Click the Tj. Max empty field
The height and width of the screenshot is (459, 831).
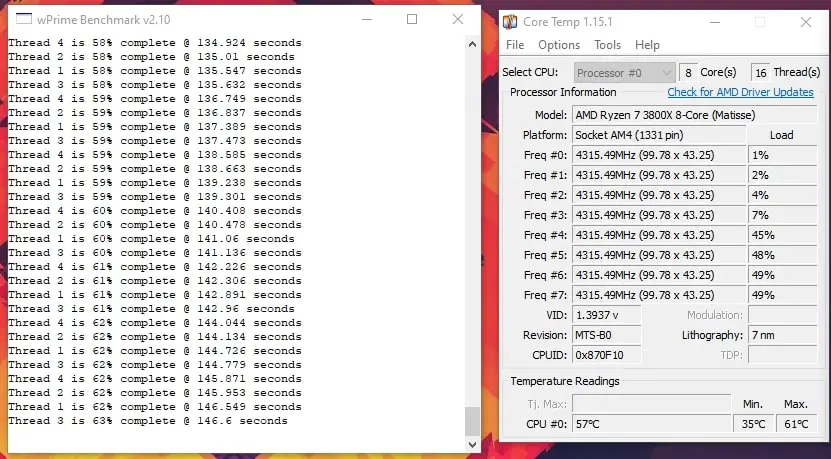click(651, 404)
